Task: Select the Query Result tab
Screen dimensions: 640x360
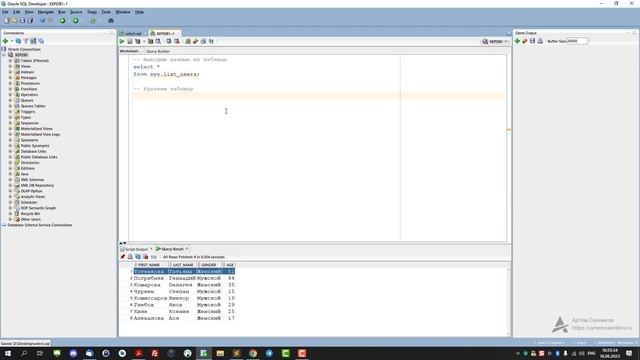Action: tap(172, 249)
